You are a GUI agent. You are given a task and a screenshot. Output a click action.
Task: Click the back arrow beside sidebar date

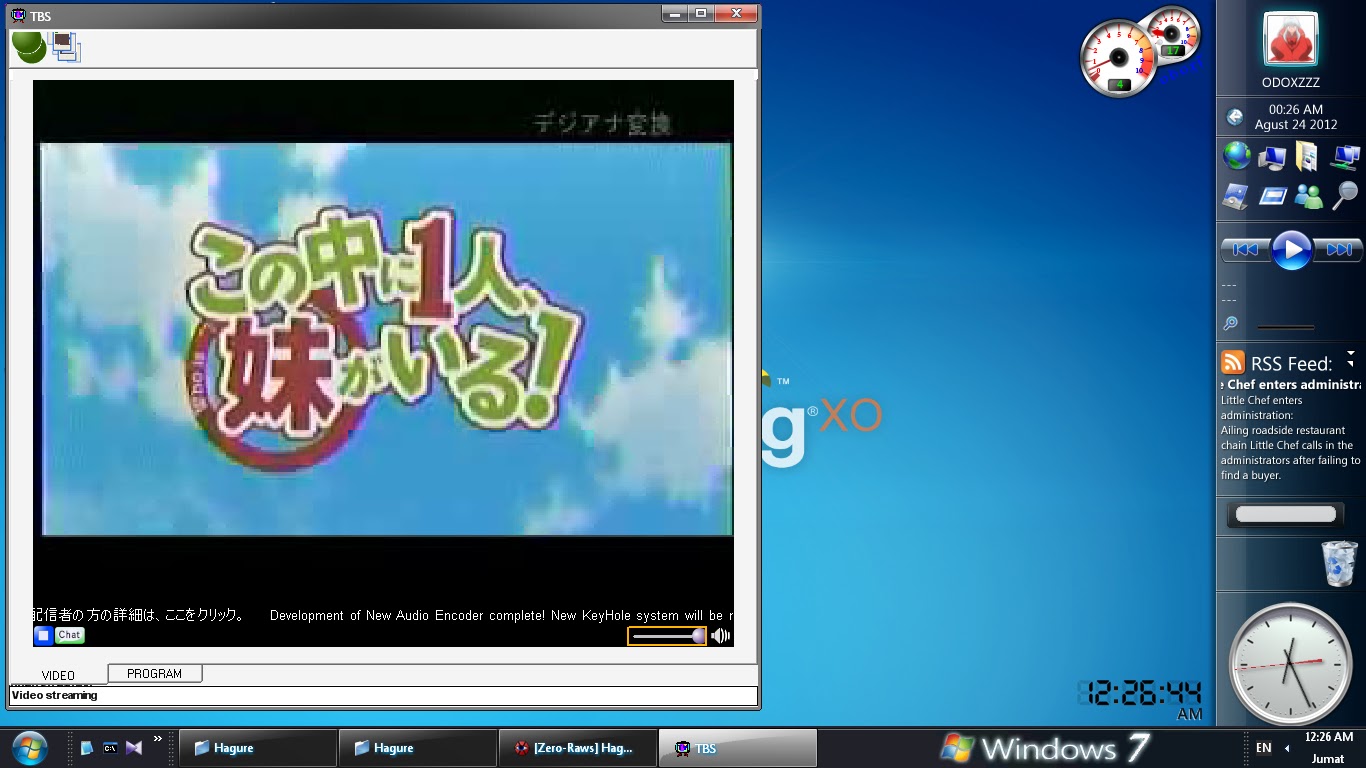1235,118
